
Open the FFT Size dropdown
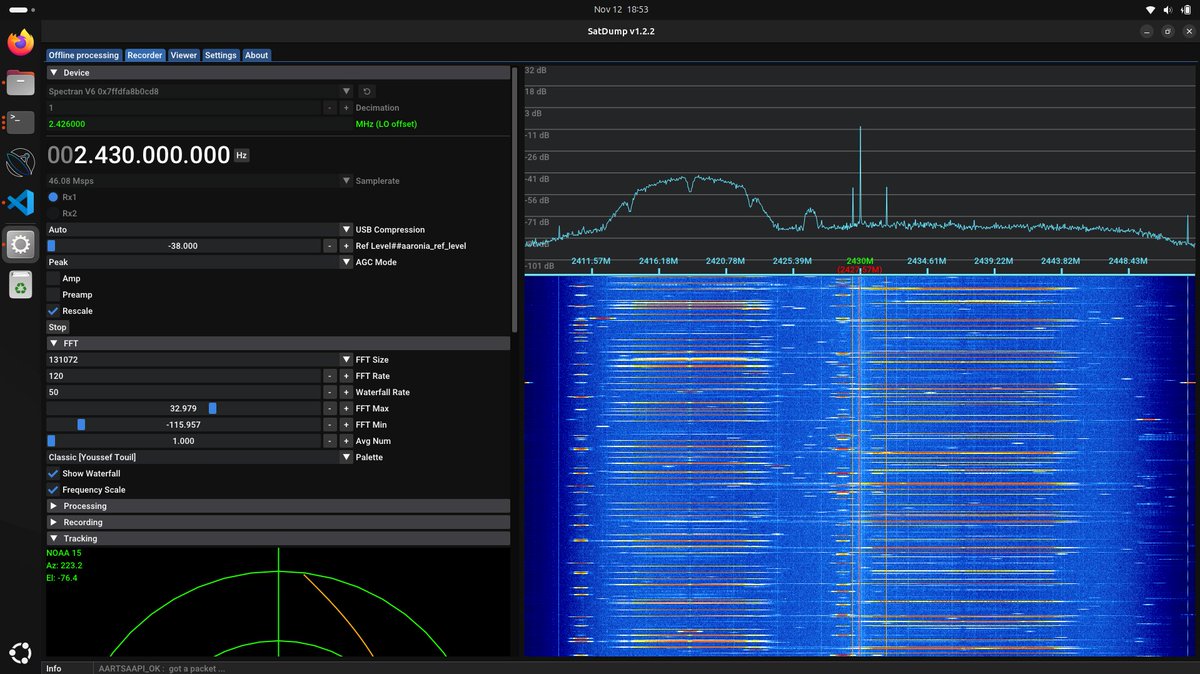200,360
